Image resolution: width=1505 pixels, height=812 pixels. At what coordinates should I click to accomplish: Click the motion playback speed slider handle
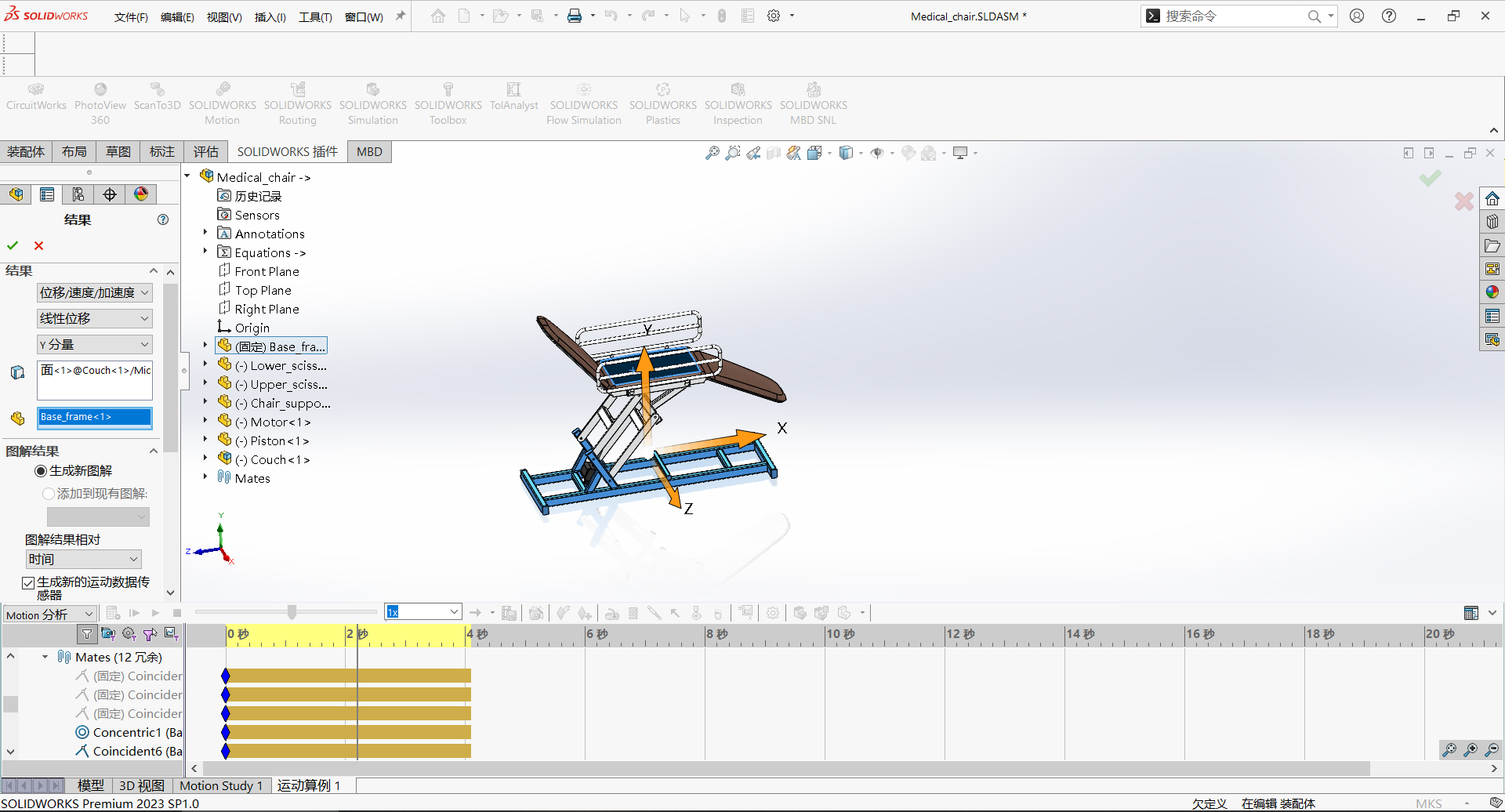click(292, 612)
